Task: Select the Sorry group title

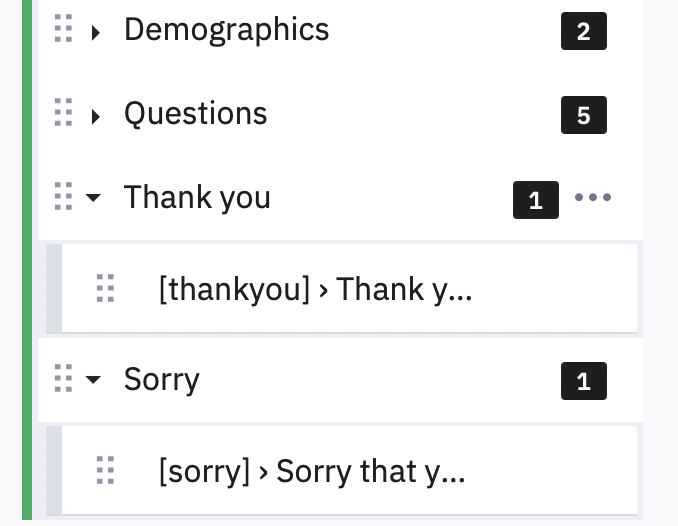Action: coord(161,380)
